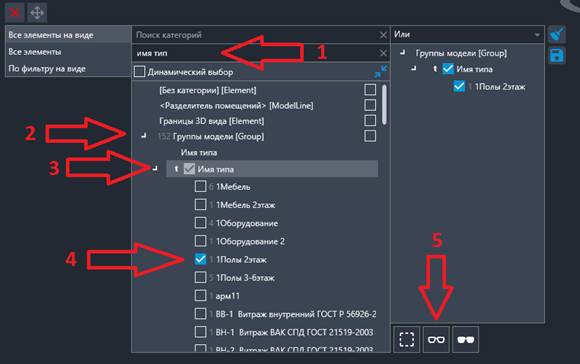
Task: Open the 'Или' dropdown
Action: pyautogui.click(x=467, y=35)
